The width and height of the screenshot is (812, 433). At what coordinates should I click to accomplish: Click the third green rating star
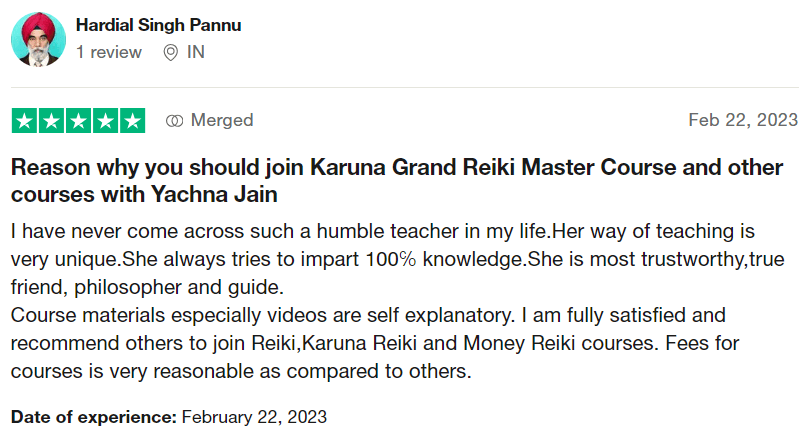pos(78,121)
